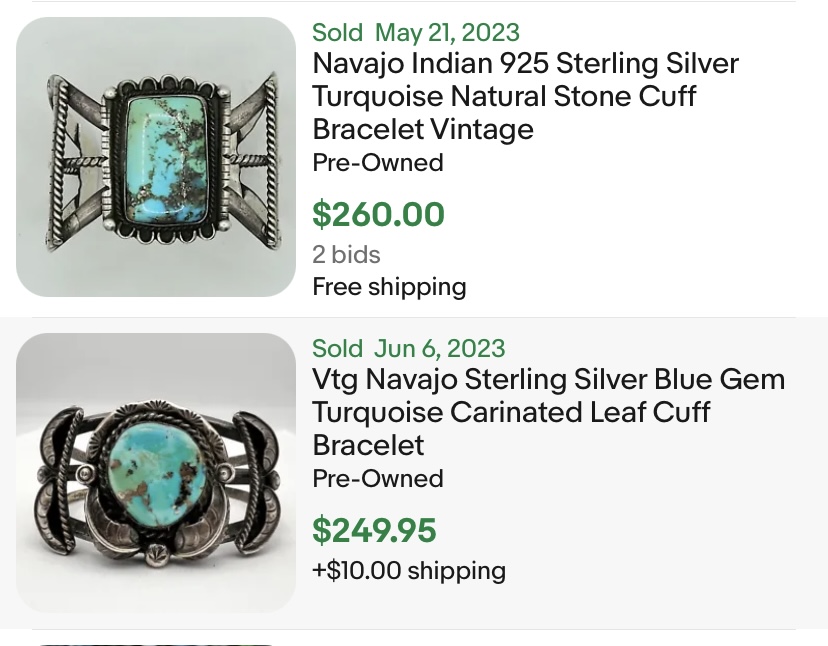Click the partially visible thumbnail at the bottom
Image resolution: width=828 pixels, height=646 pixels.
(155, 642)
